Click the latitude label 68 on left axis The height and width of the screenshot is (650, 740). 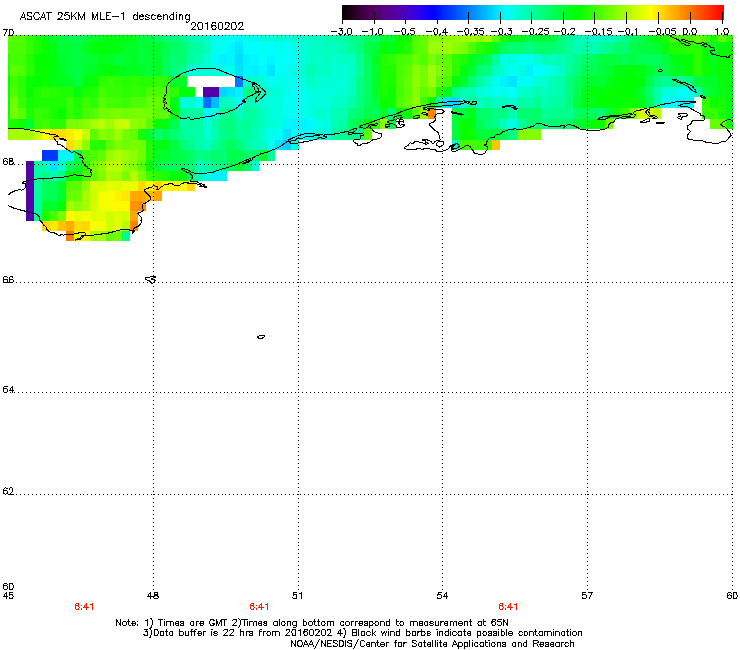coord(8,162)
